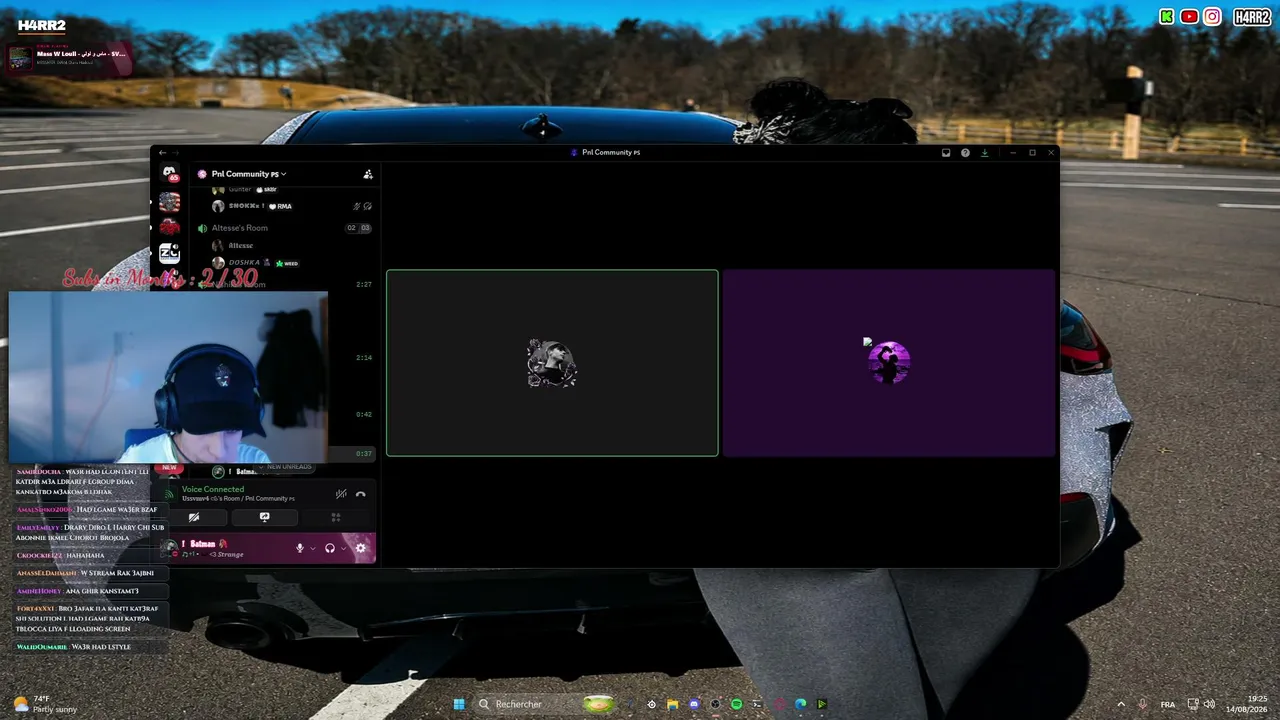1280x720 pixels.
Task: Open the red graffiti server icon
Action: point(169,227)
